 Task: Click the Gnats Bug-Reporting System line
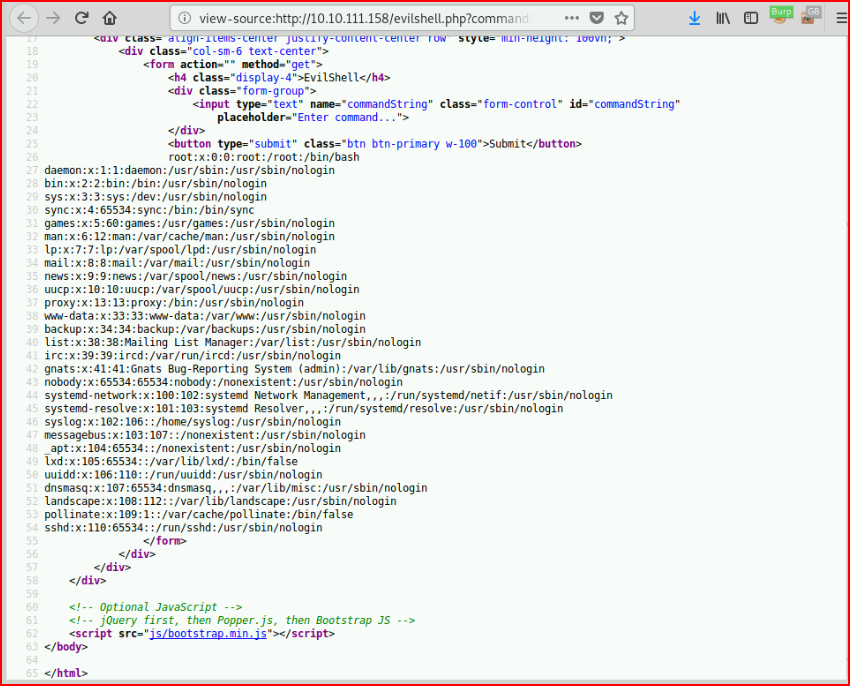pos(294,369)
